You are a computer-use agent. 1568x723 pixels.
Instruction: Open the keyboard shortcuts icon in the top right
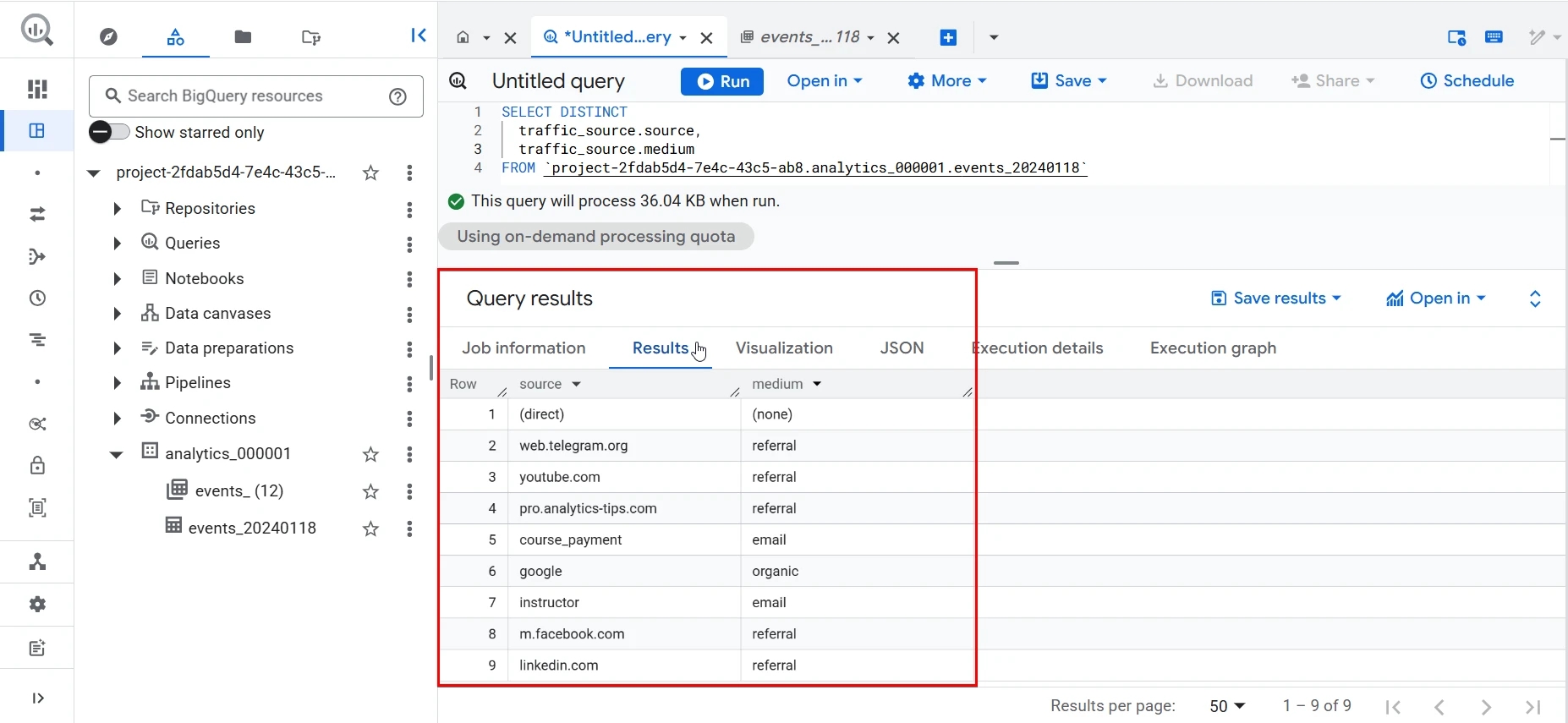click(x=1494, y=37)
